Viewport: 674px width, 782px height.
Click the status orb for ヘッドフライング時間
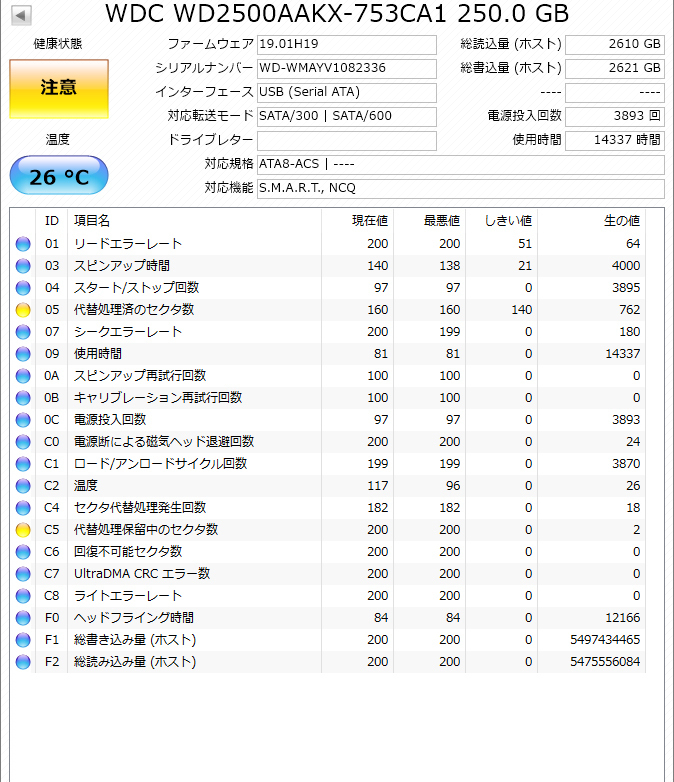click(x=23, y=618)
